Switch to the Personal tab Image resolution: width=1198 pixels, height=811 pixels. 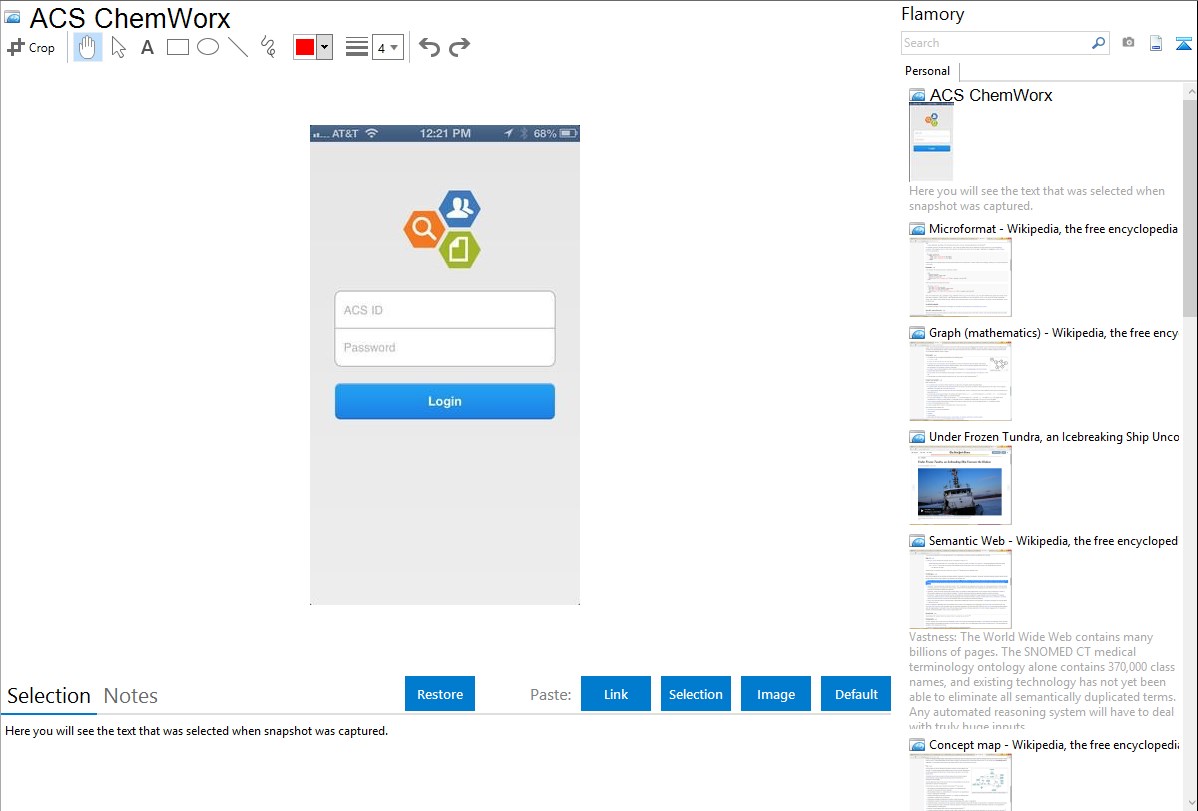(x=928, y=71)
